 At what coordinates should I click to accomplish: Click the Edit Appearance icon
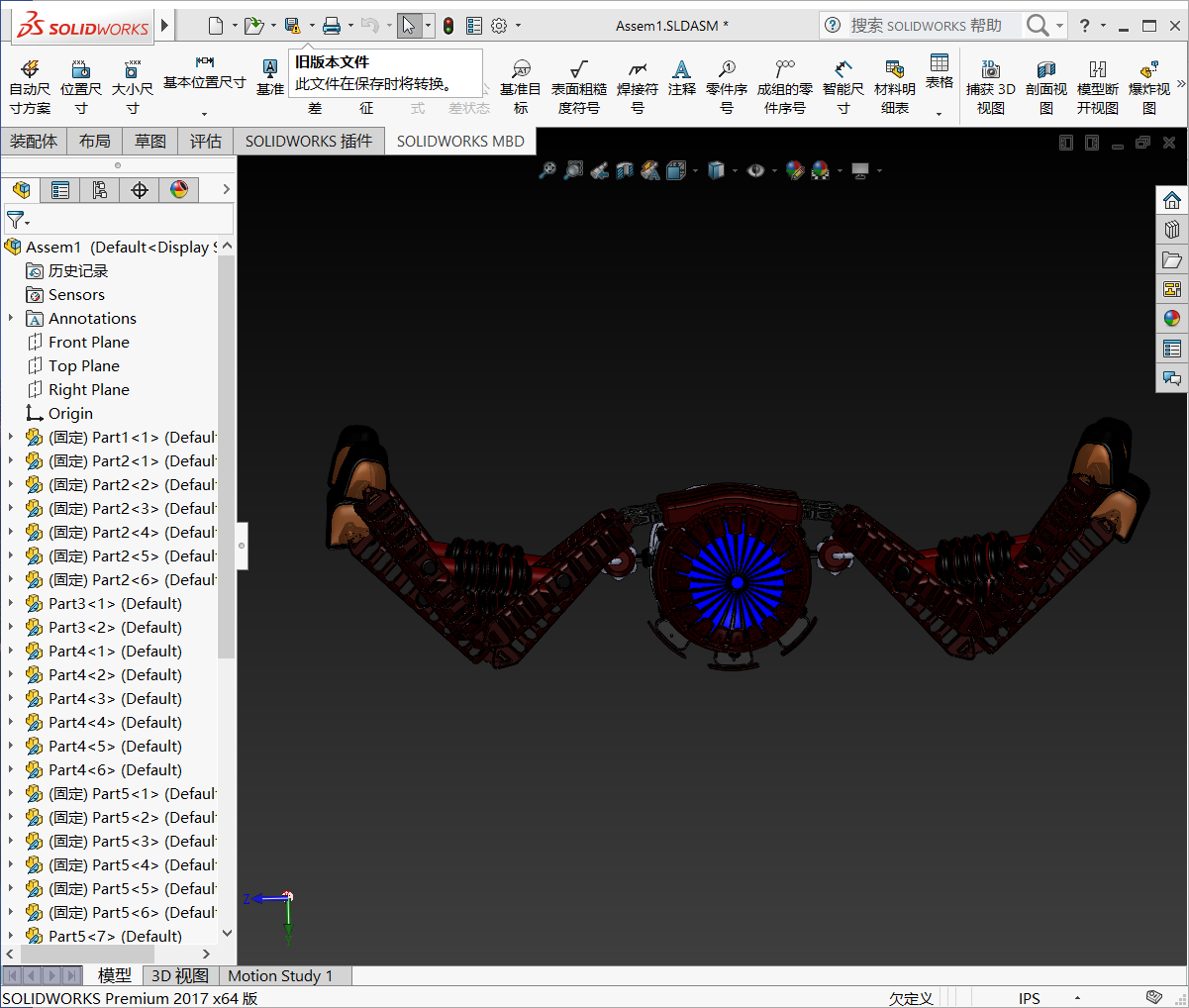[793, 170]
